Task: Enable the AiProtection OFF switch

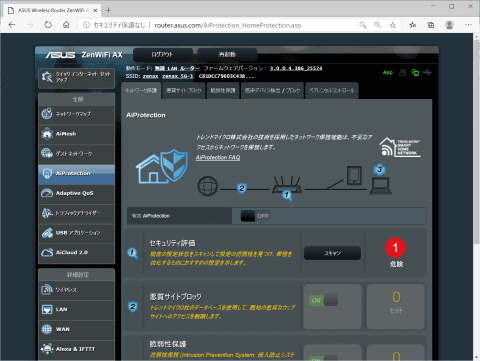Action: pyautogui.click(x=255, y=216)
